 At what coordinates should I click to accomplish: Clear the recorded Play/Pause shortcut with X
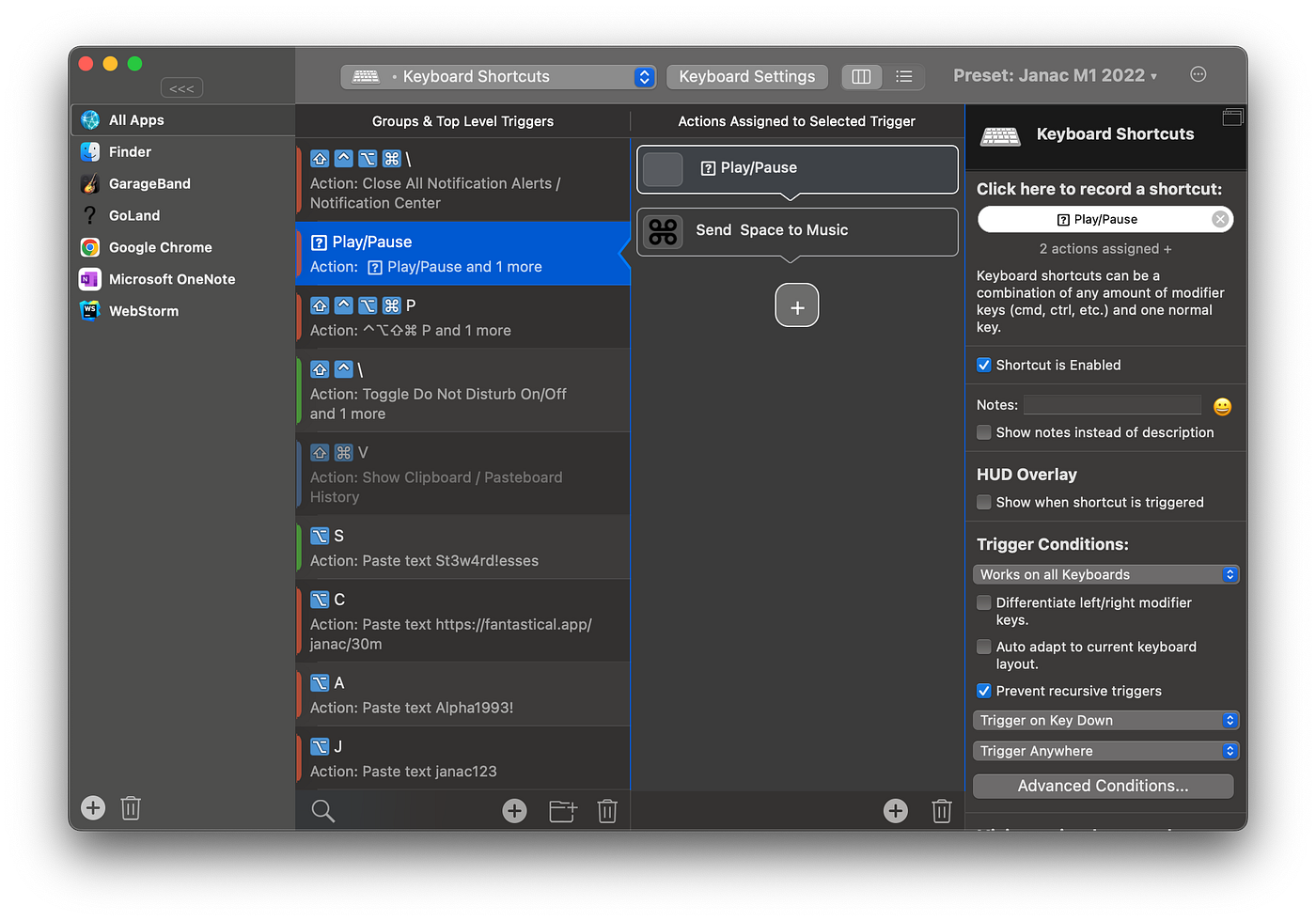(x=1220, y=219)
